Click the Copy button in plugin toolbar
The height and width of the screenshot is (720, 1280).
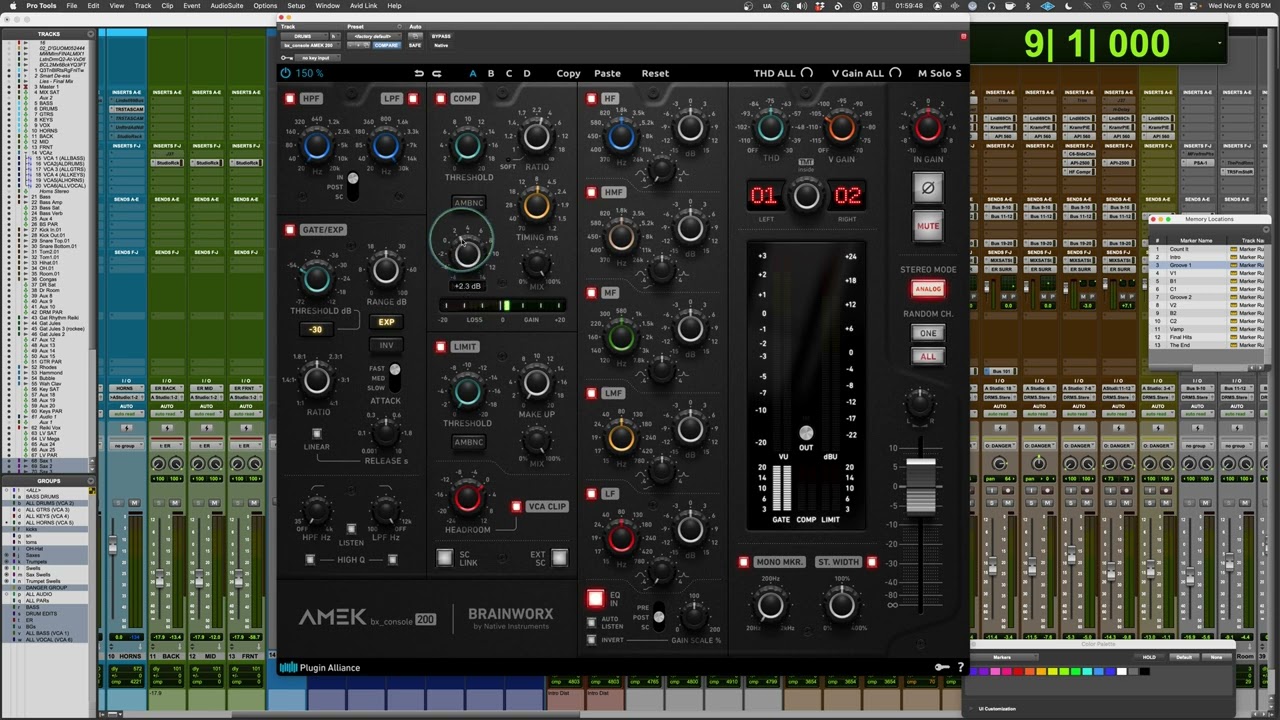(x=568, y=73)
